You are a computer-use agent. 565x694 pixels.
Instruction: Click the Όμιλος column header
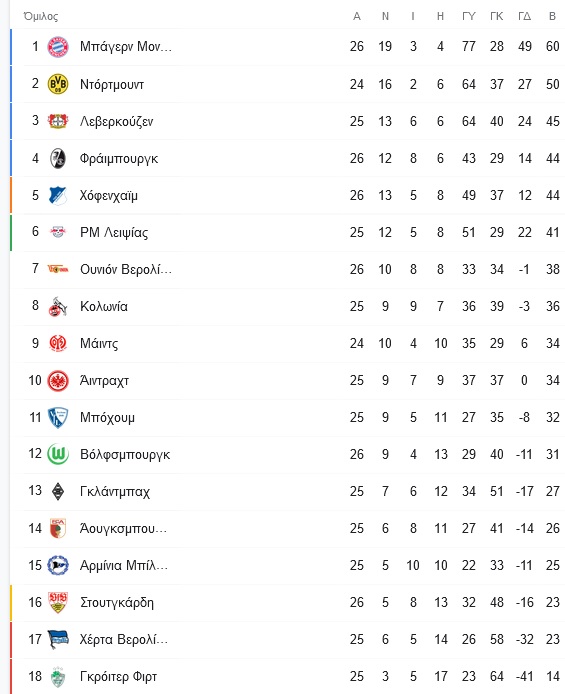41,16
